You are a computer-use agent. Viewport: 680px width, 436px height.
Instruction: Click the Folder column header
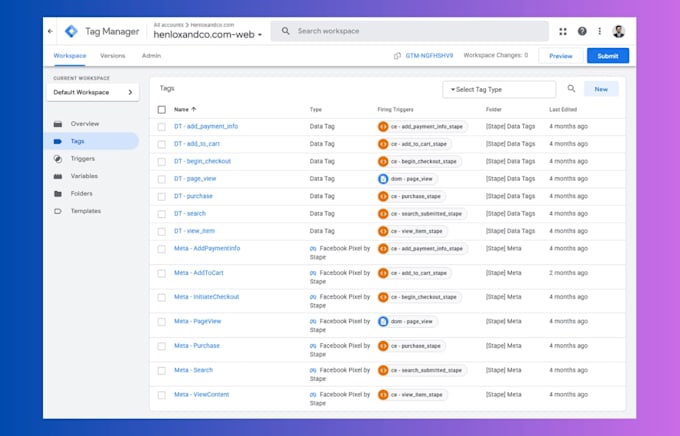click(x=494, y=110)
